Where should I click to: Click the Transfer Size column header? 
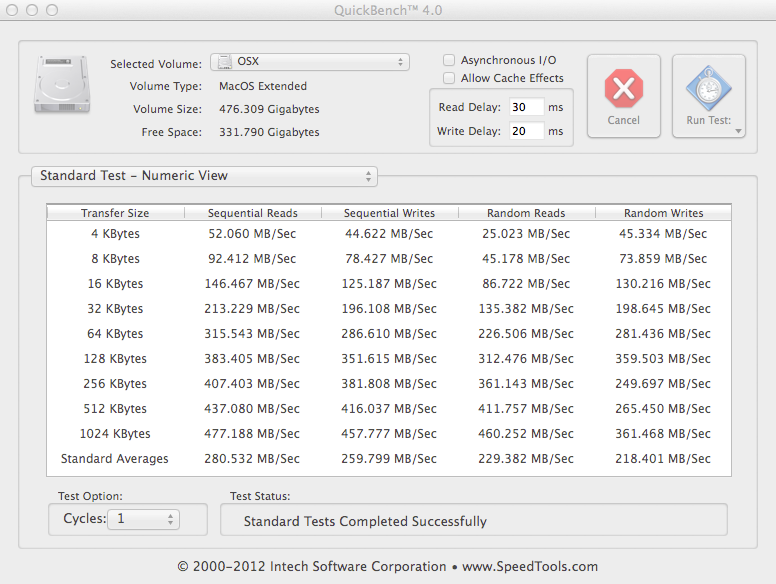click(x=115, y=213)
